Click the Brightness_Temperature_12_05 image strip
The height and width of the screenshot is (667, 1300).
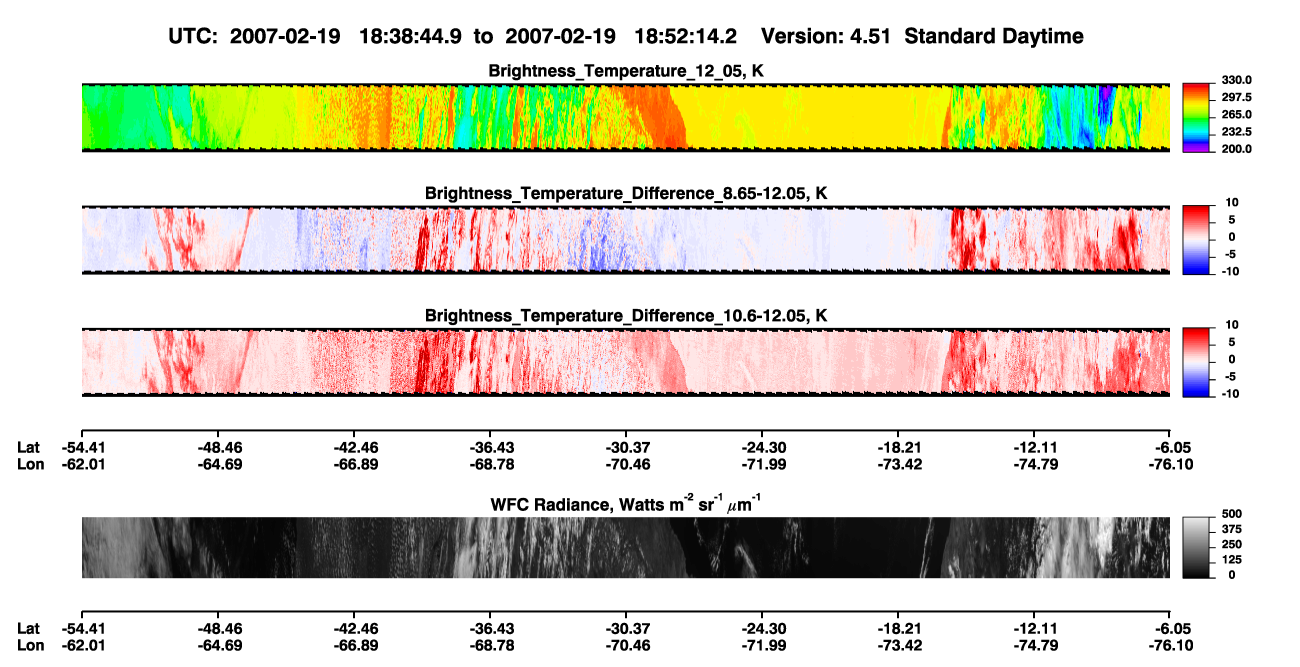tap(625, 118)
